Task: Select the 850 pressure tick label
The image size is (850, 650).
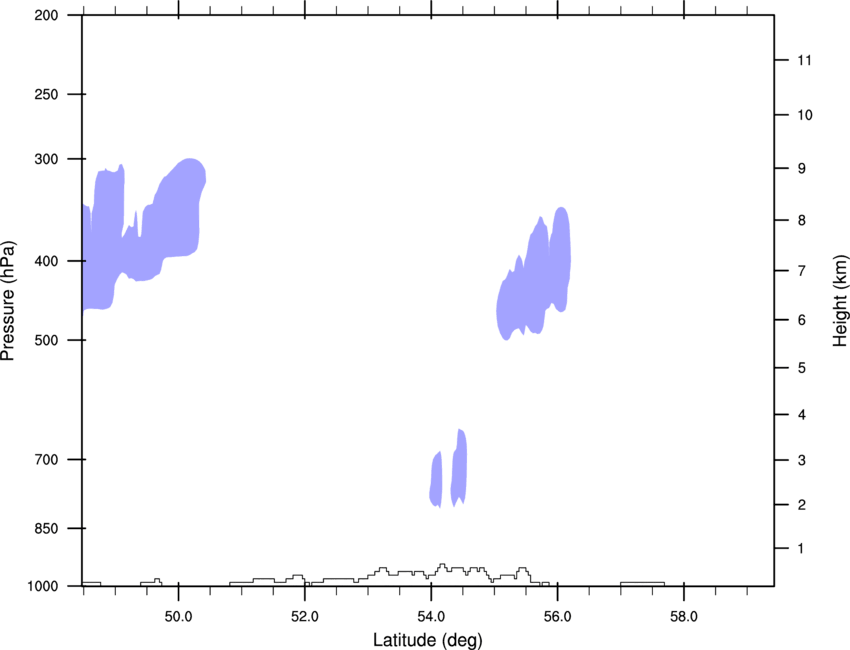Action: tap(47, 528)
